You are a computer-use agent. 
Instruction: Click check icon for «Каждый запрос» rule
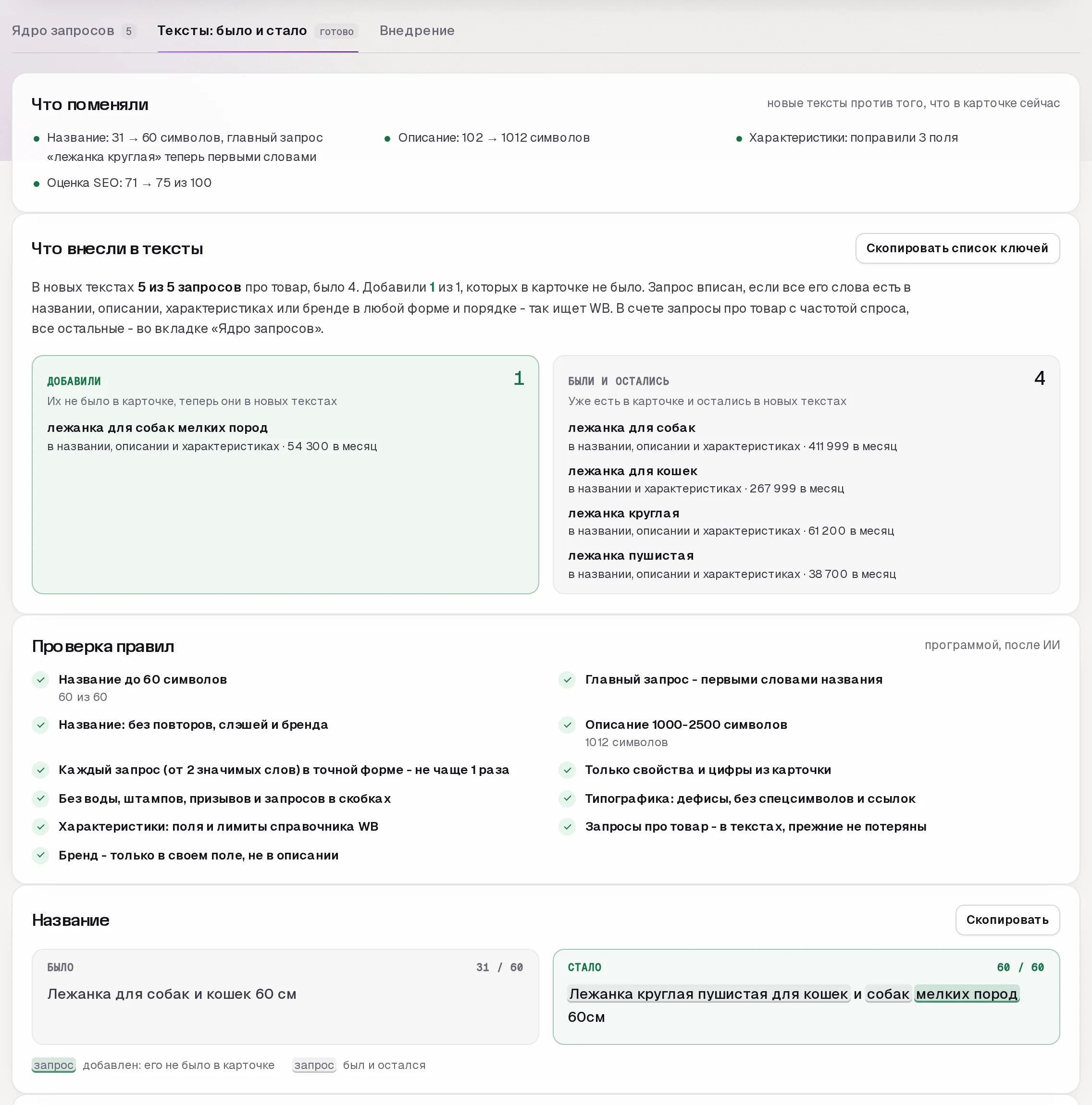tap(41, 770)
